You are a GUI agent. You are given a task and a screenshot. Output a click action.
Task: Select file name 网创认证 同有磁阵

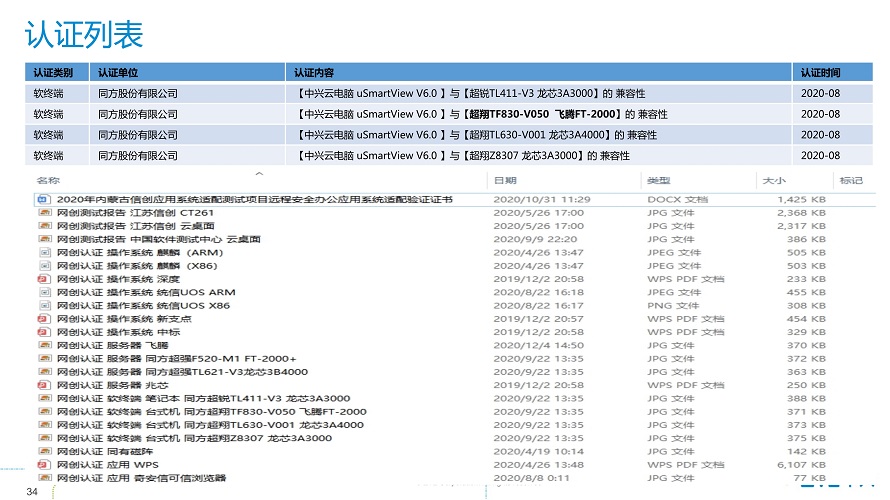coord(104,451)
